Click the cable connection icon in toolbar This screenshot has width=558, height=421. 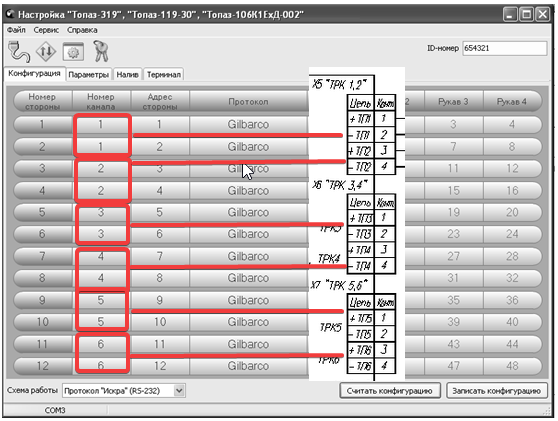pos(19,51)
